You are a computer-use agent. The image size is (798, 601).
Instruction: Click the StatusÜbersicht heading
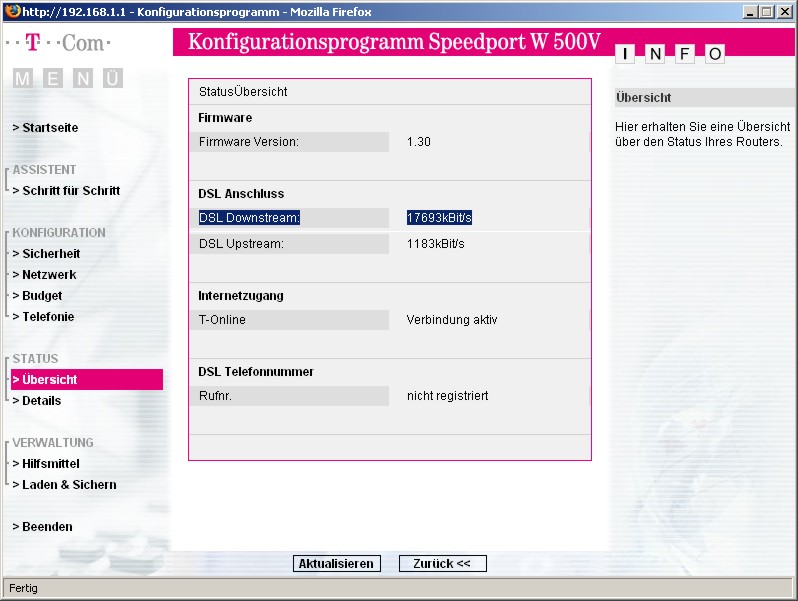pyautogui.click(x=243, y=92)
